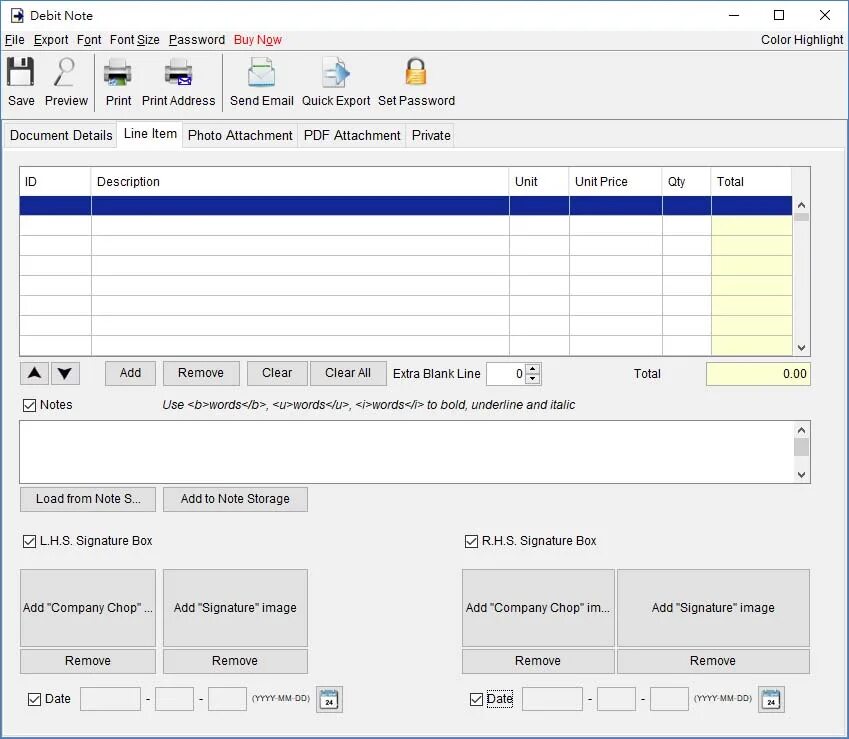Remove the L.H.S. Company Chop image
Screen dimensions: 849x739
click(x=88, y=661)
